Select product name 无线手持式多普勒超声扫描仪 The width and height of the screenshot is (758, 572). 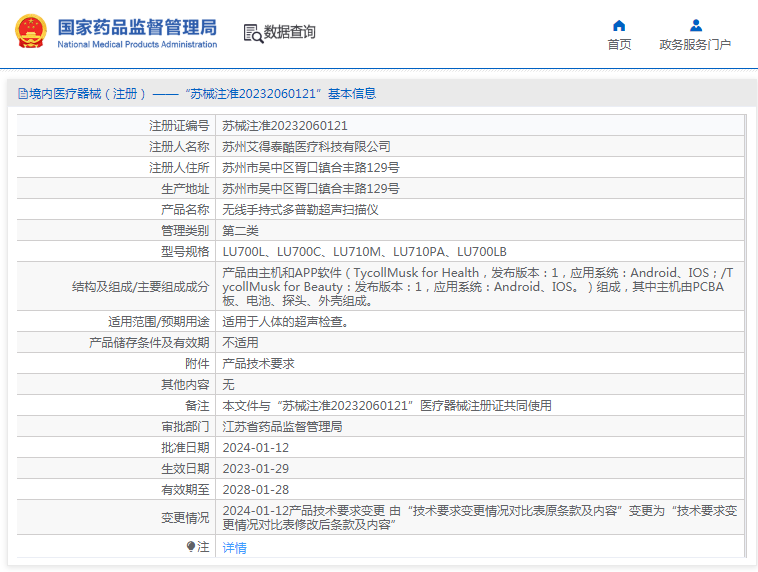point(300,209)
